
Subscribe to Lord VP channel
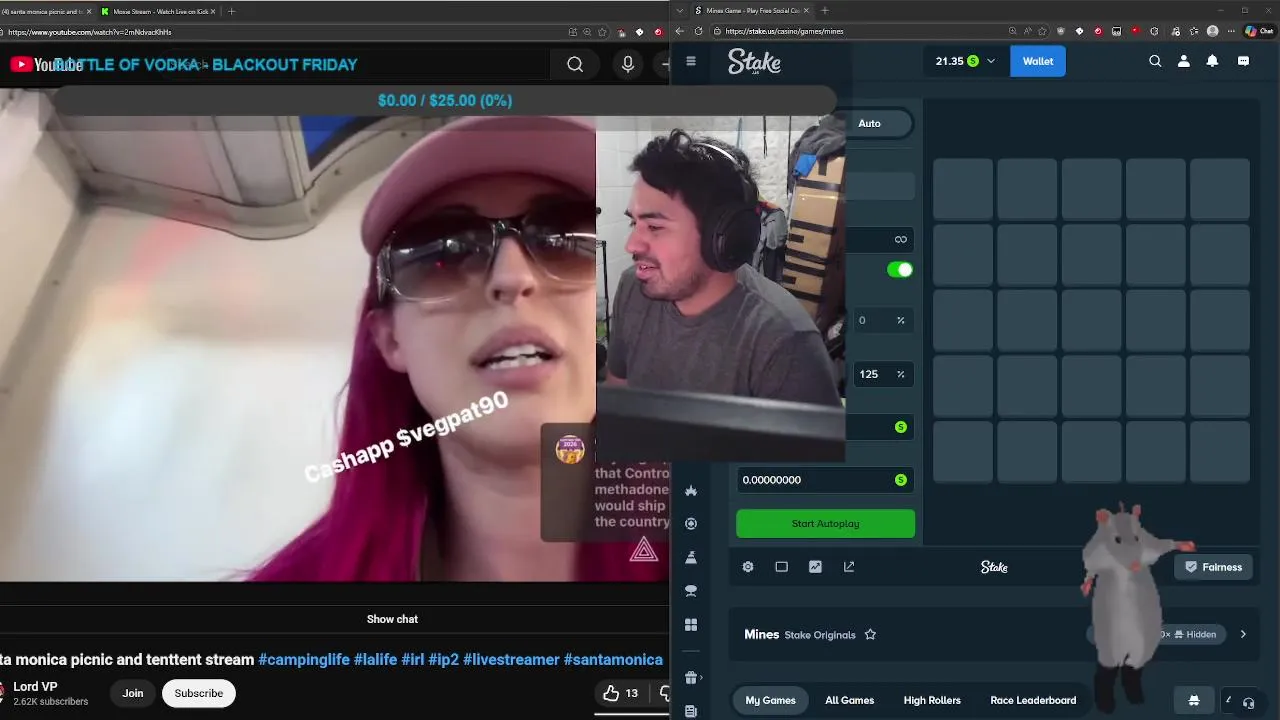click(x=199, y=693)
